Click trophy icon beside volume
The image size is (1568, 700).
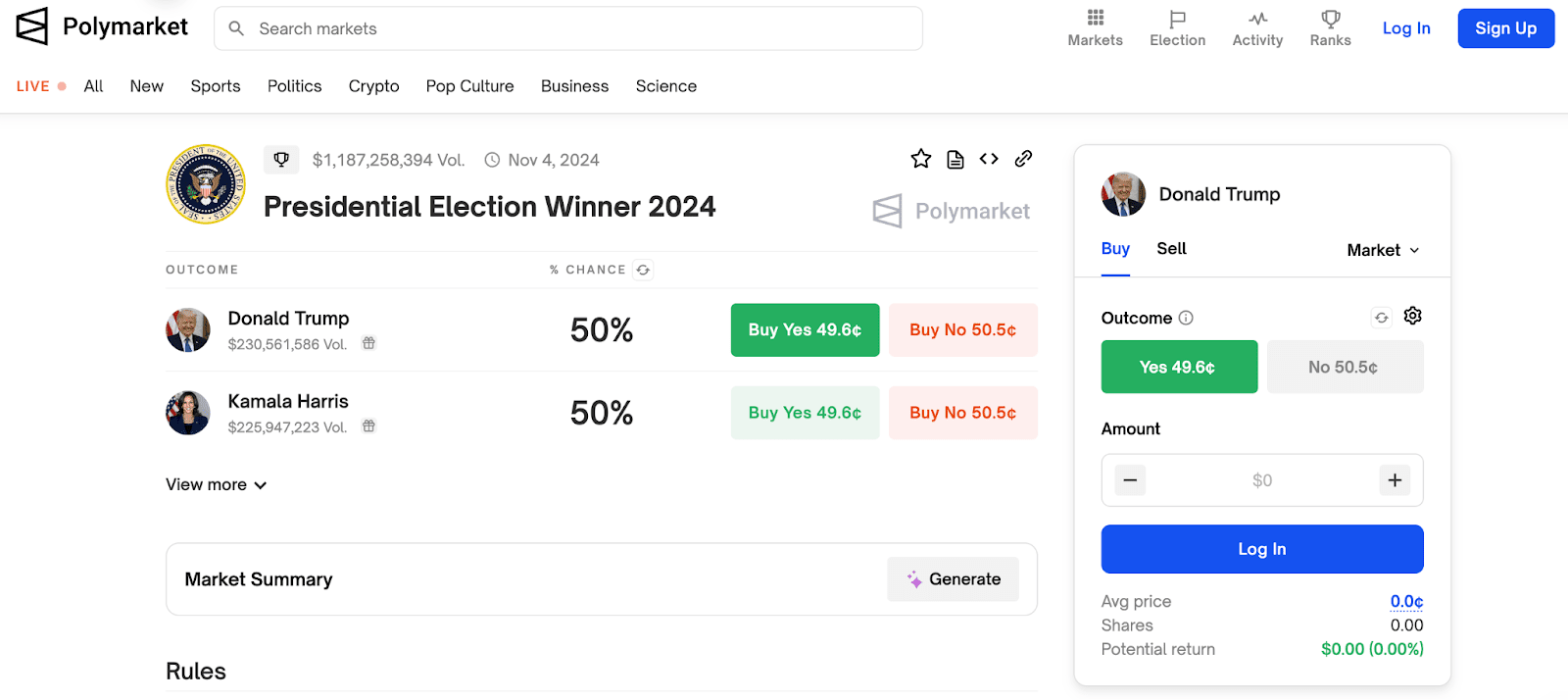(281, 160)
